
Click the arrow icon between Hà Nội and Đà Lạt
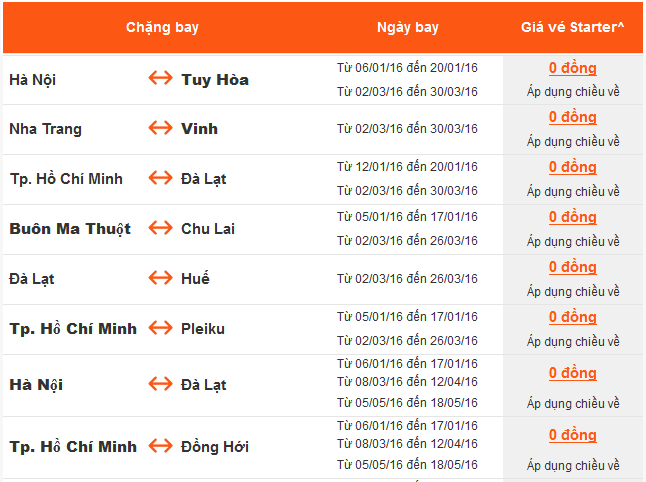tap(160, 384)
